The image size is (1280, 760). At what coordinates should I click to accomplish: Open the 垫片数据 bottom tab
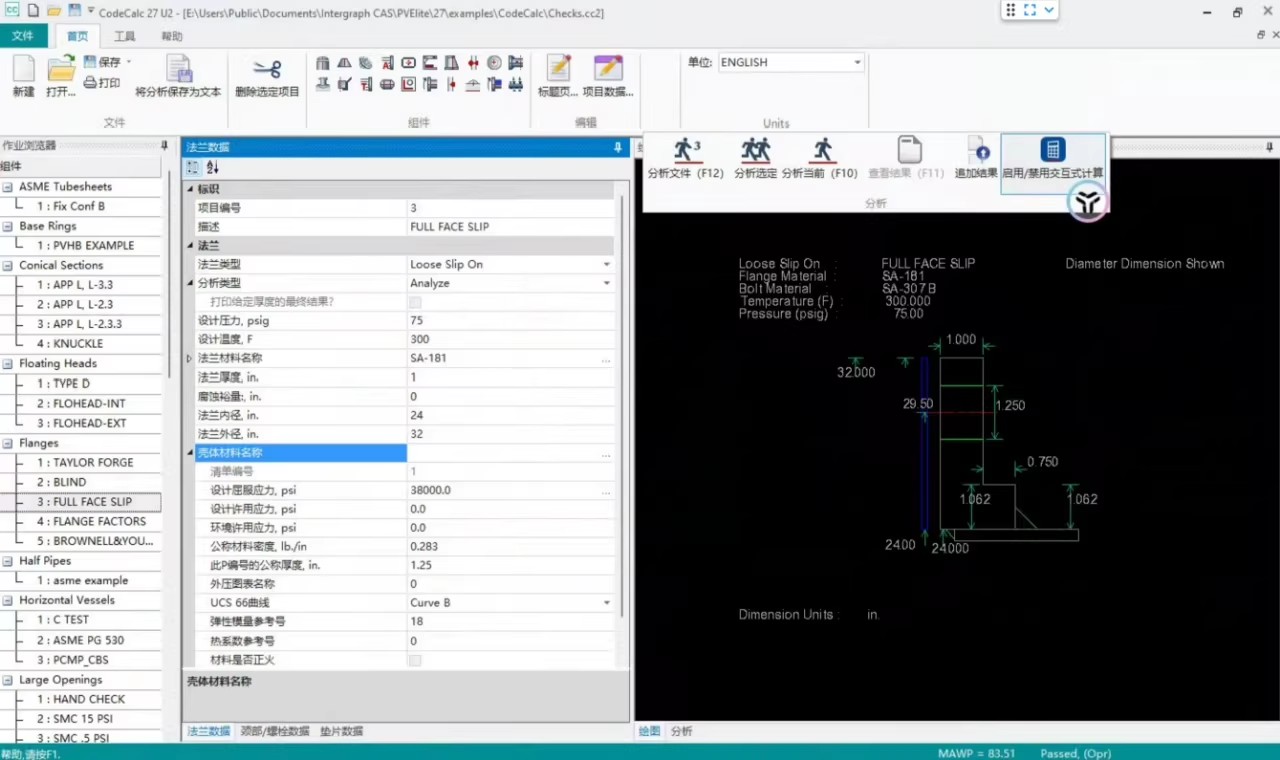[x=343, y=731]
